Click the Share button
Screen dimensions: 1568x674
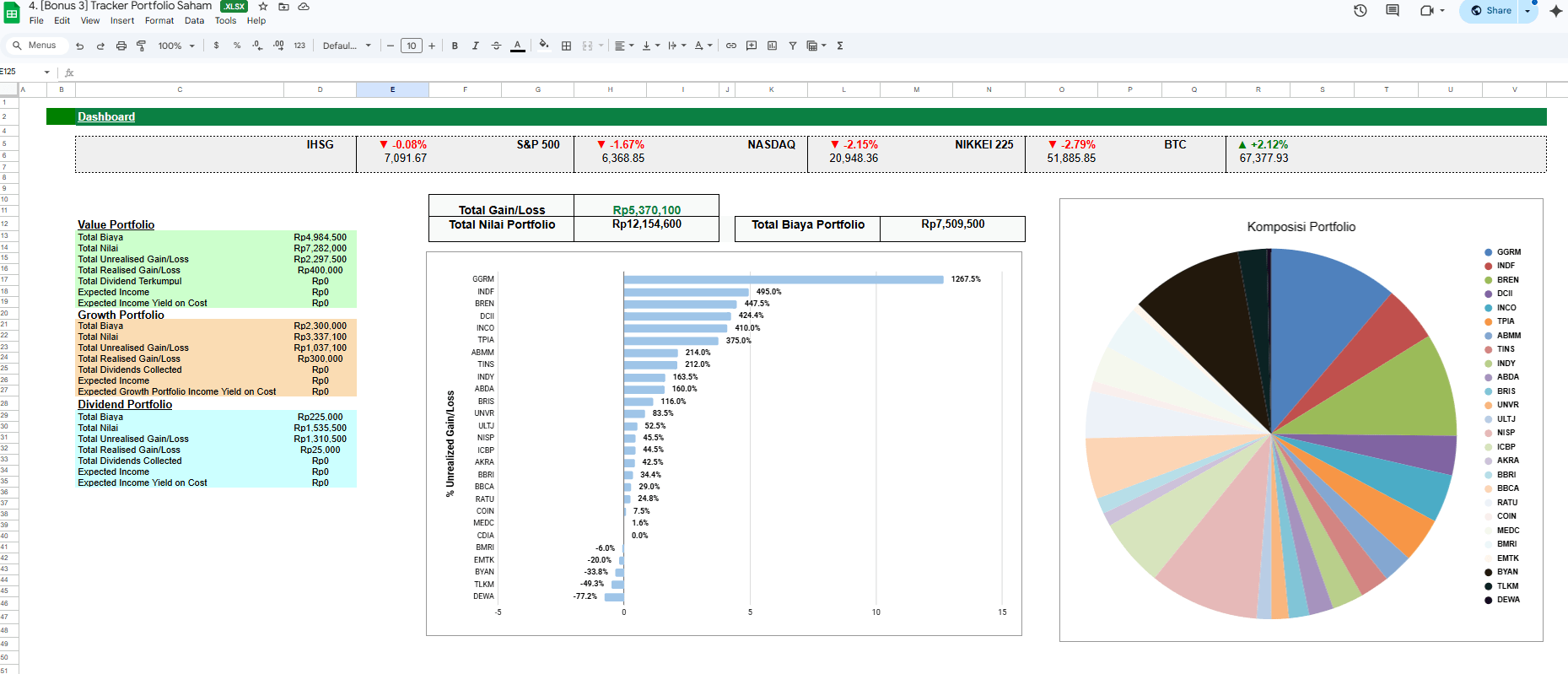click(1490, 11)
